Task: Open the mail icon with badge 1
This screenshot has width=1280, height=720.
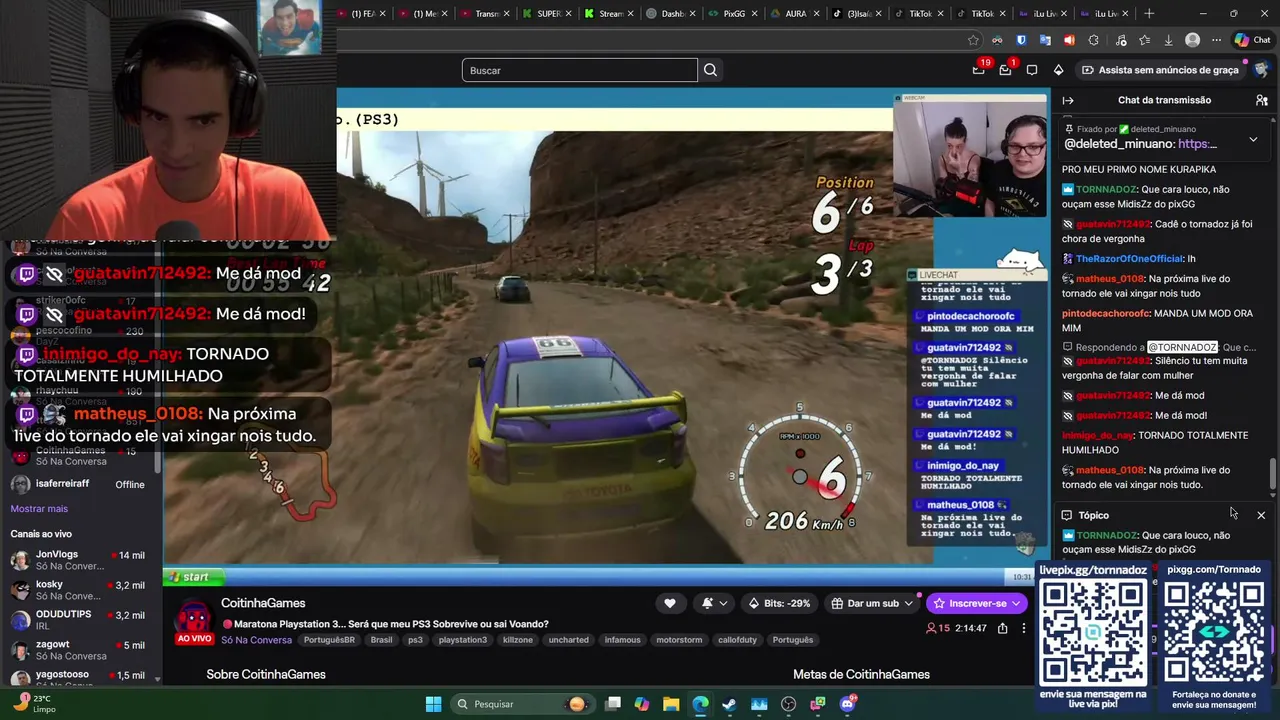Action: coord(1006,70)
